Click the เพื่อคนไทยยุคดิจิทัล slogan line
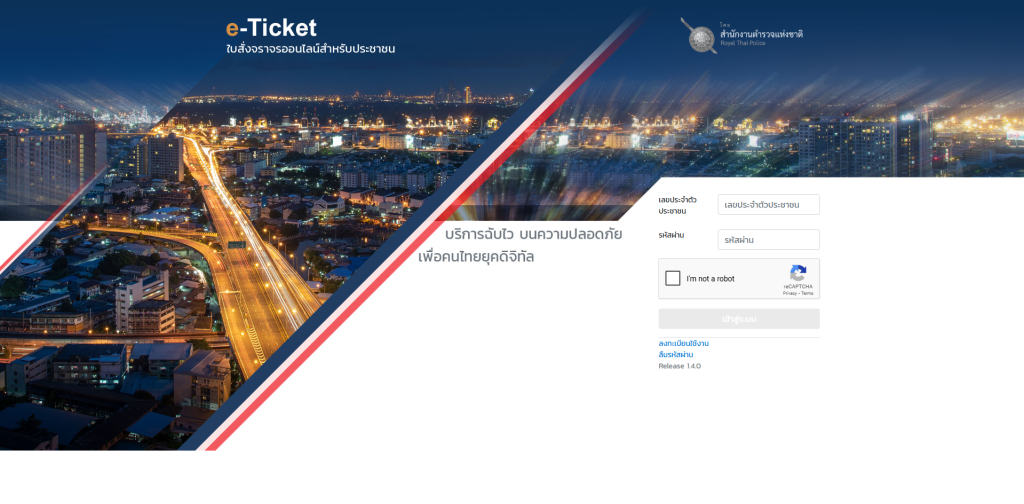1024x504 pixels. pyautogui.click(x=476, y=257)
